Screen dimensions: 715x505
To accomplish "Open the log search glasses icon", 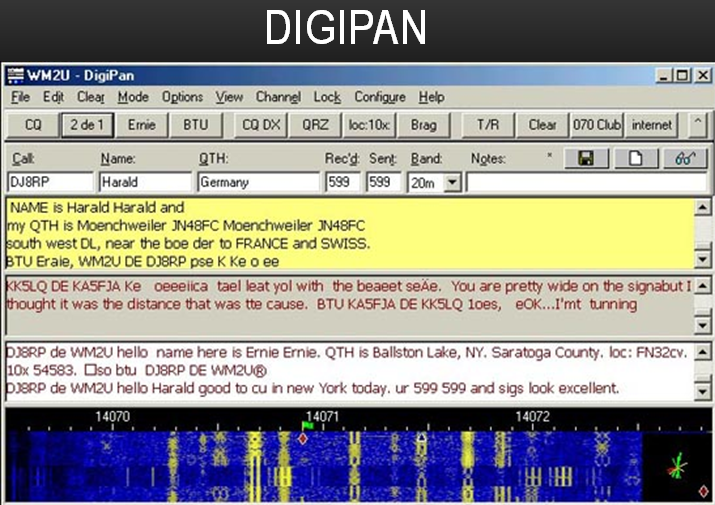I will click(x=685, y=158).
